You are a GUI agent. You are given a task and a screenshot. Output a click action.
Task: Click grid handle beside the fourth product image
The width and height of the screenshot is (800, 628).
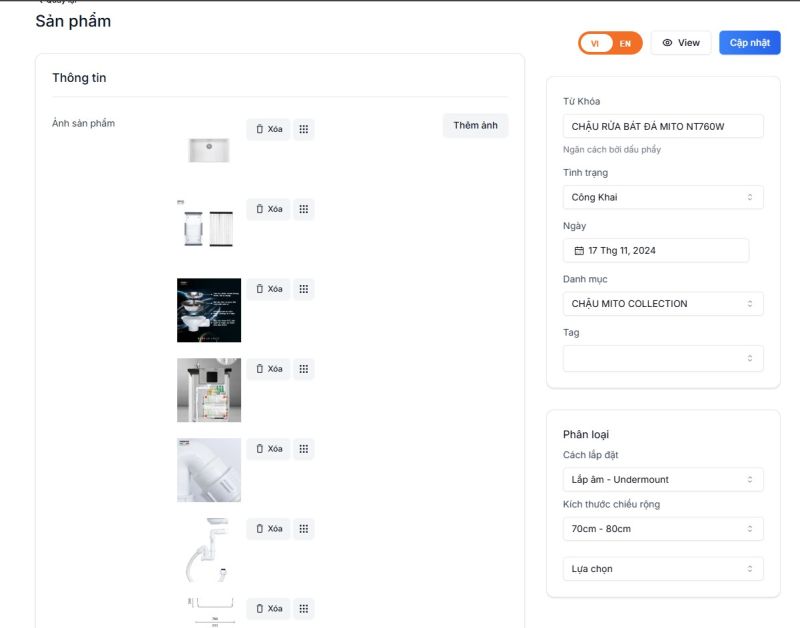304,369
